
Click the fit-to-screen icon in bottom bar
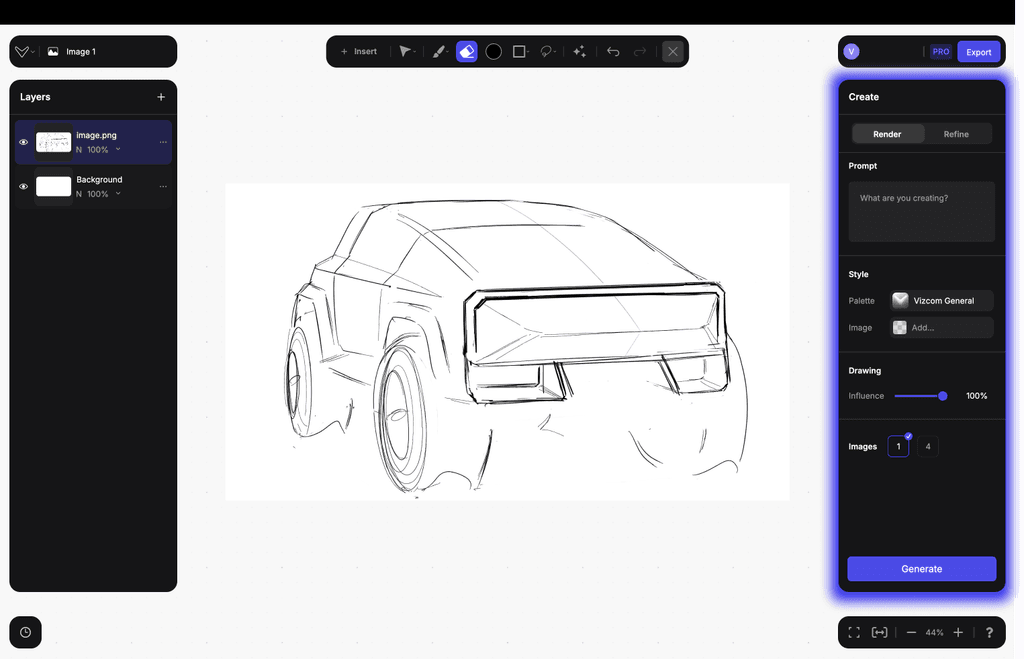coord(853,632)
